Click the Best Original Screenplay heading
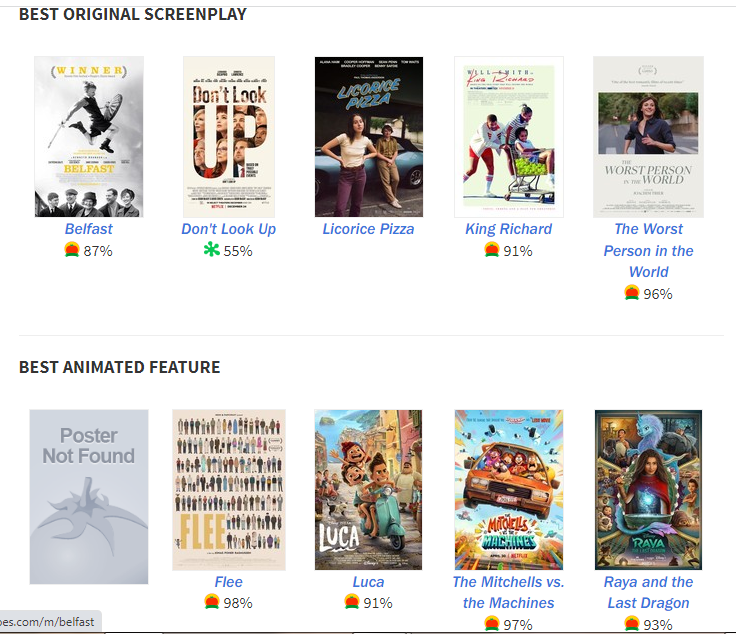The width and height of the screenshot is (736, 634). [x=133, y=14]
